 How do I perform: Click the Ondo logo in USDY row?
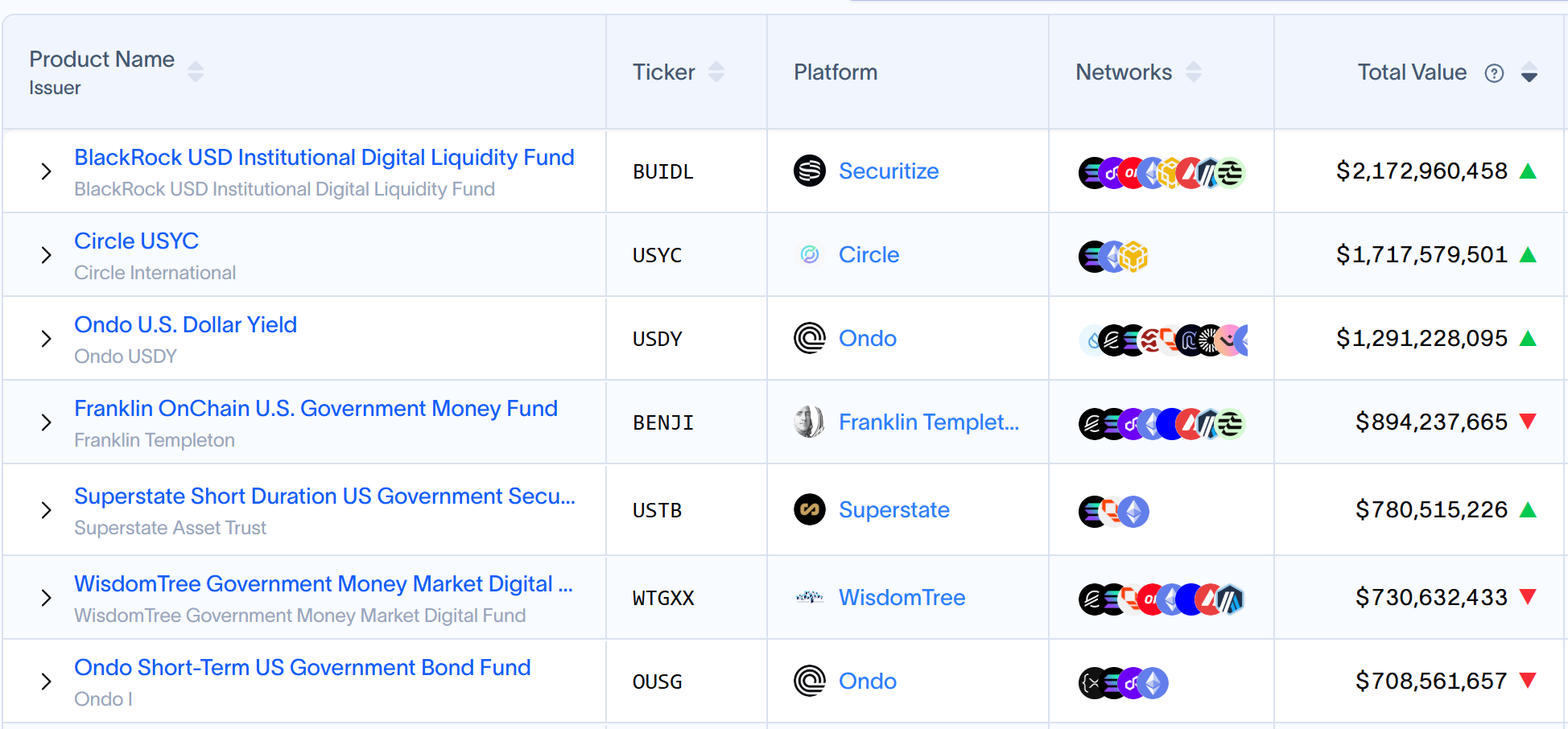(809, 338)
